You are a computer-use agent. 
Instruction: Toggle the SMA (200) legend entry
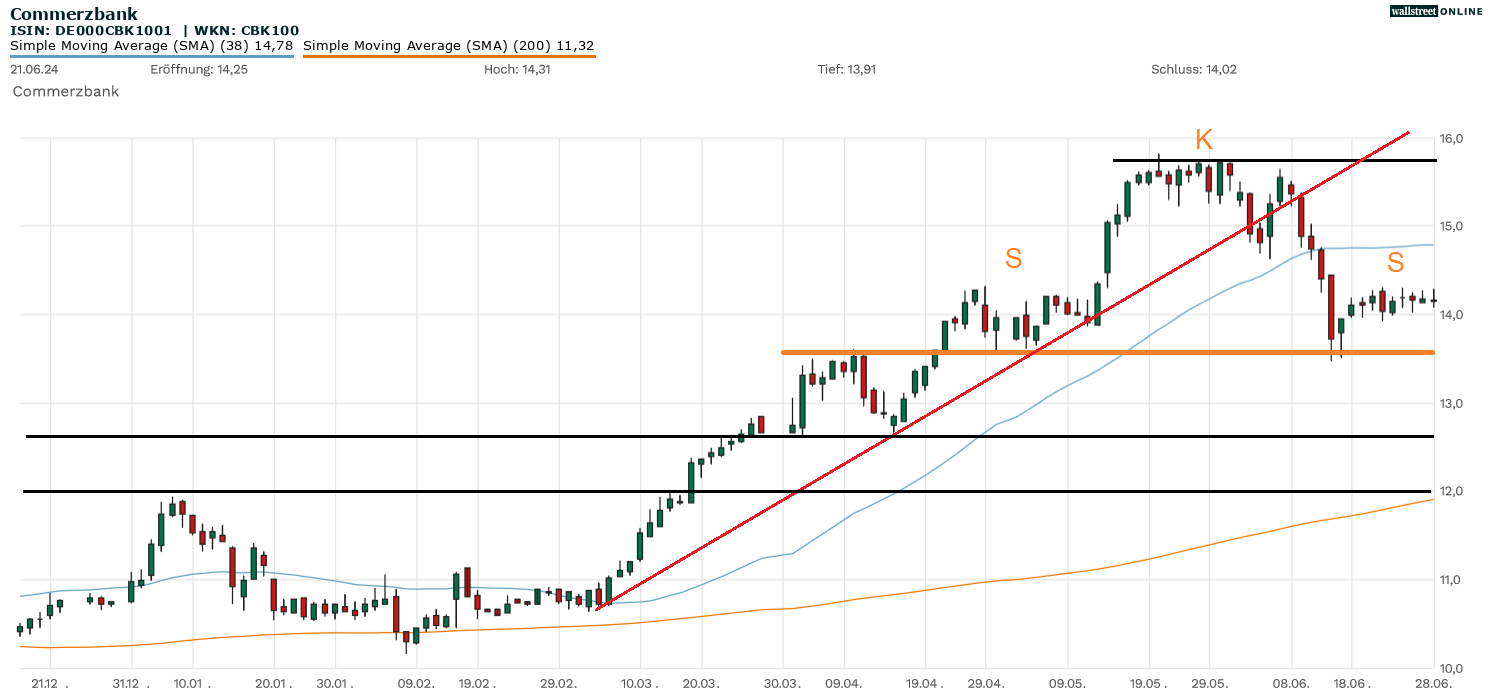(x=448, y=45)
